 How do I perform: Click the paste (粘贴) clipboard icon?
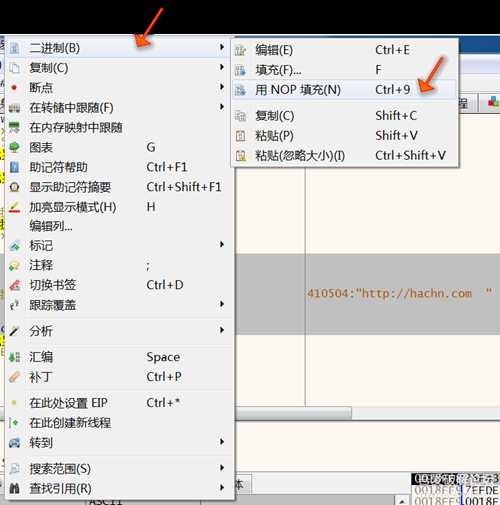point(240,136)
